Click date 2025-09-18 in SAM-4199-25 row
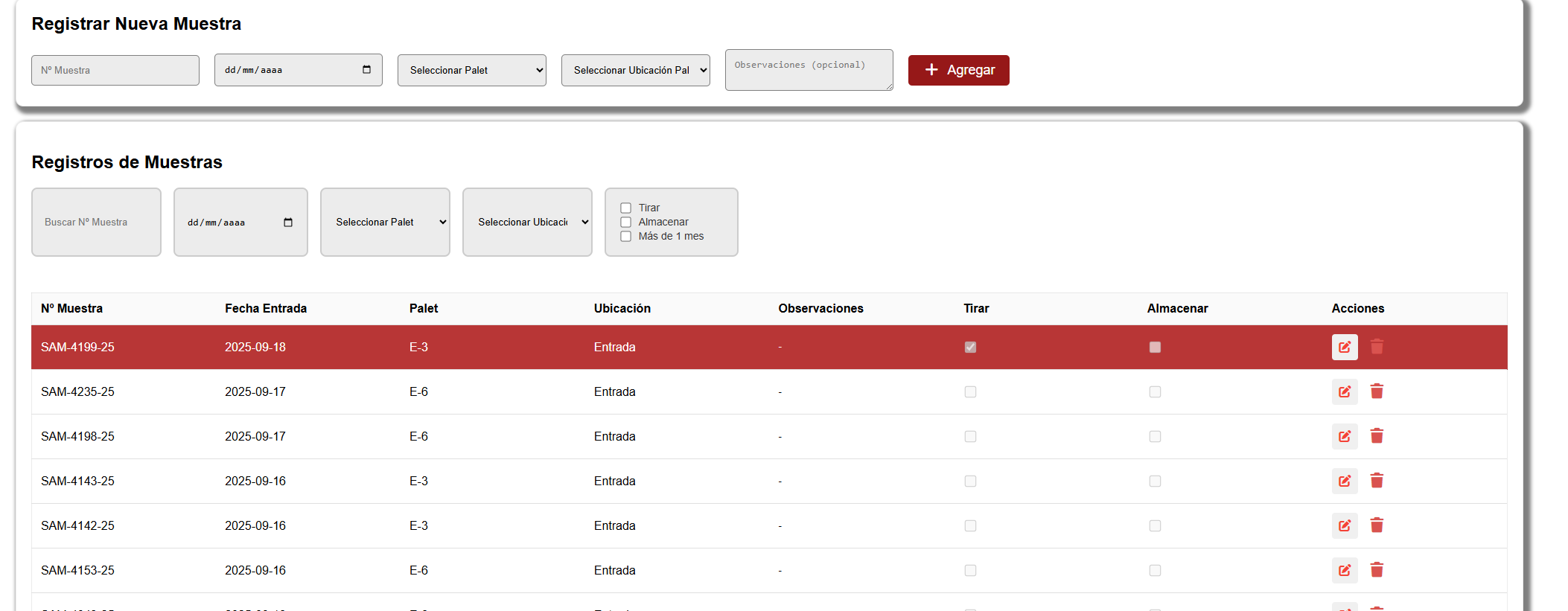1568x611 pixels. 255,347
